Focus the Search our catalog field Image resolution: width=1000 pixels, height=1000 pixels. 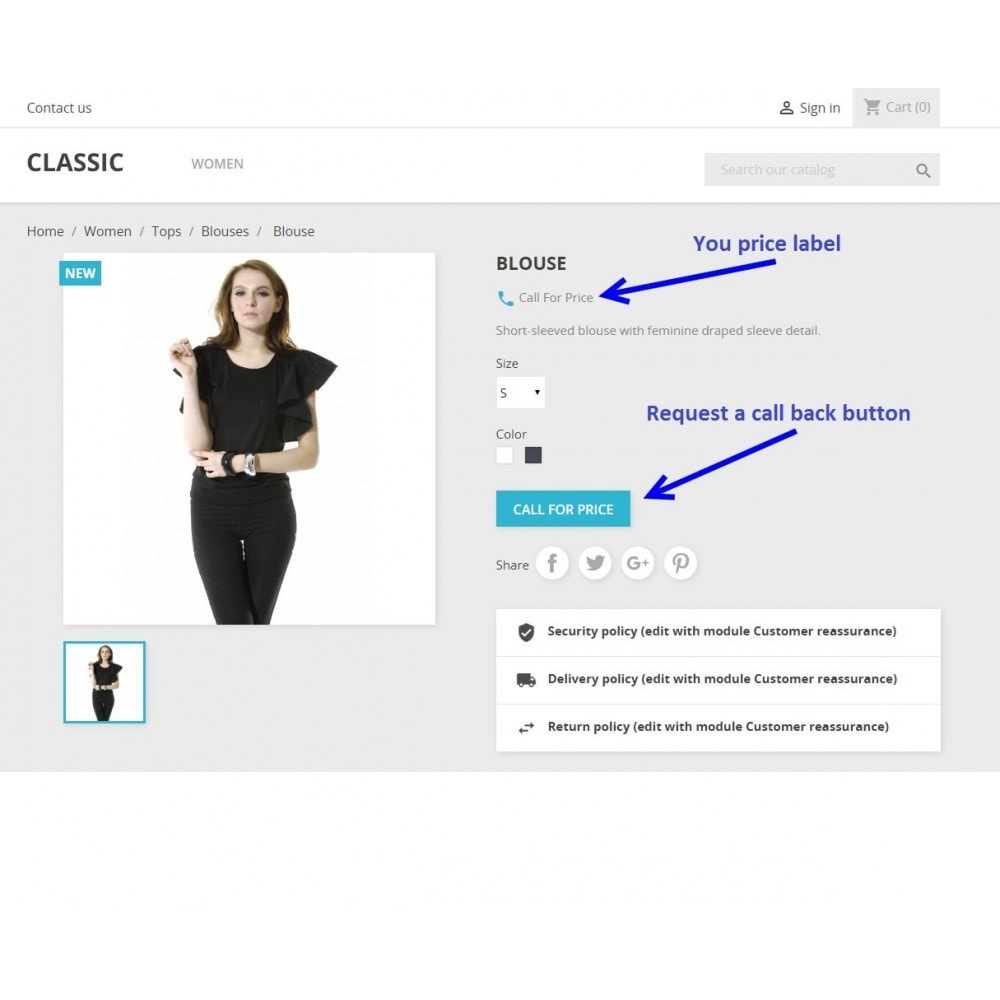[809, 170]
